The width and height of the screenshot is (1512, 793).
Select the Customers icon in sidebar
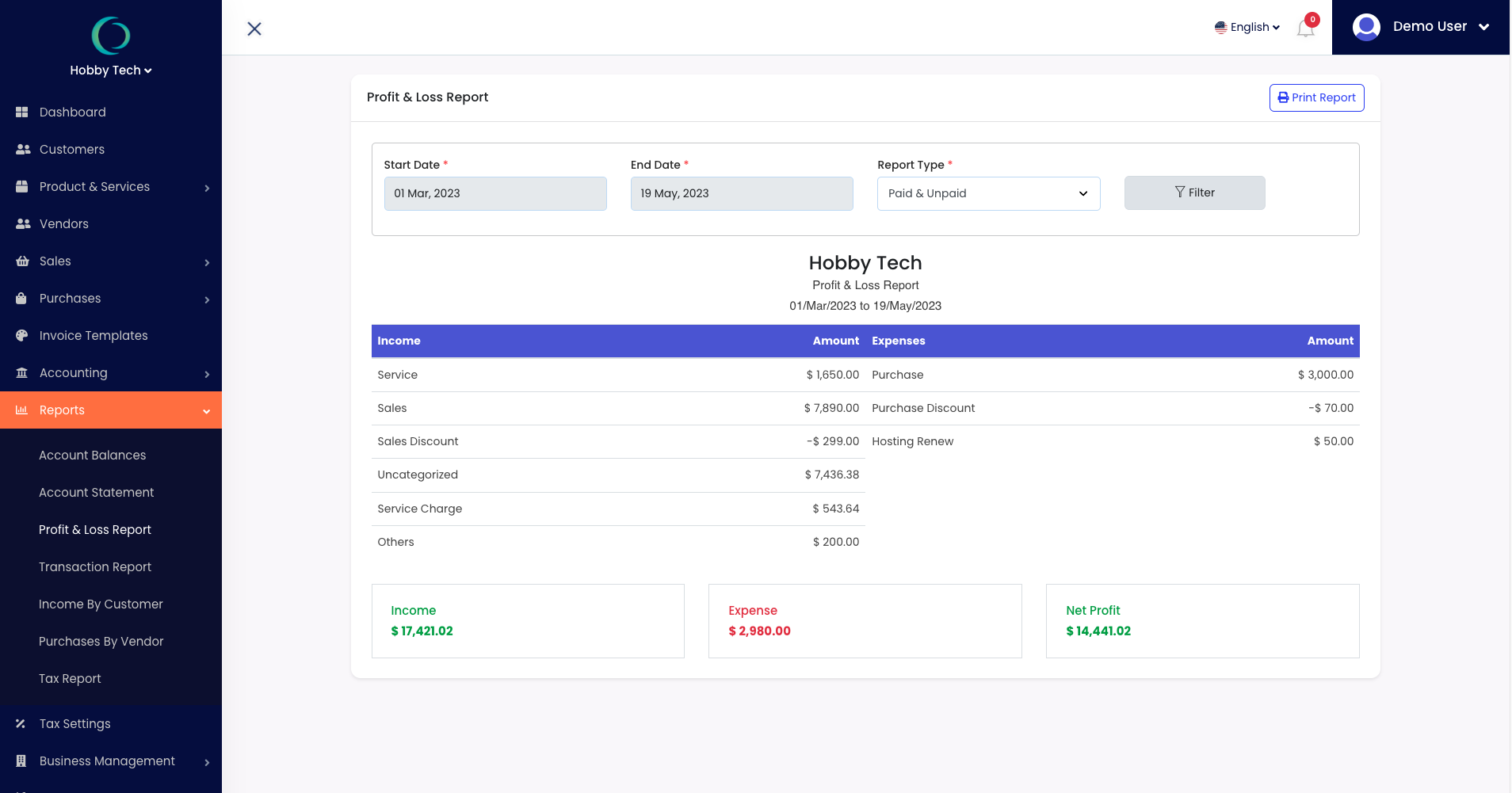(23, 149)
